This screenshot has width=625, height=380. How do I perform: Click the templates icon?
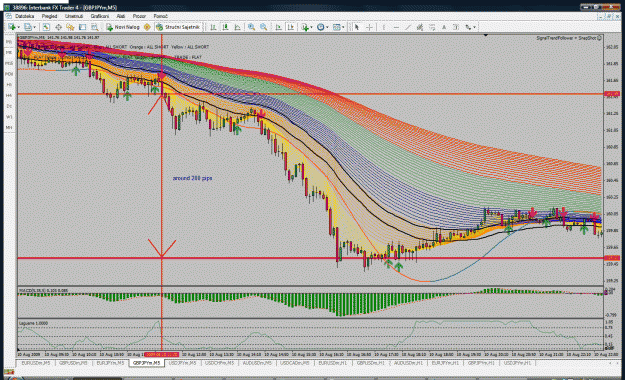pos(337,27)
